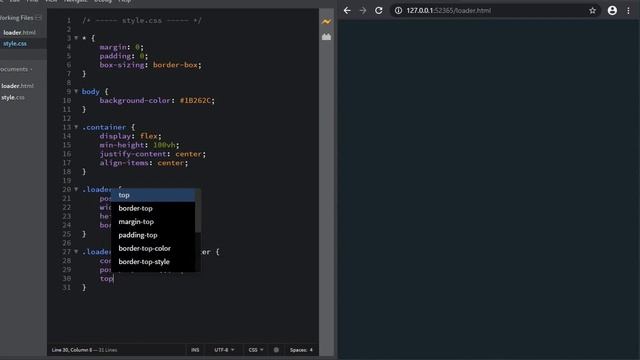Click the browser Back arrow
640x360 pixels.
point(347,11)
